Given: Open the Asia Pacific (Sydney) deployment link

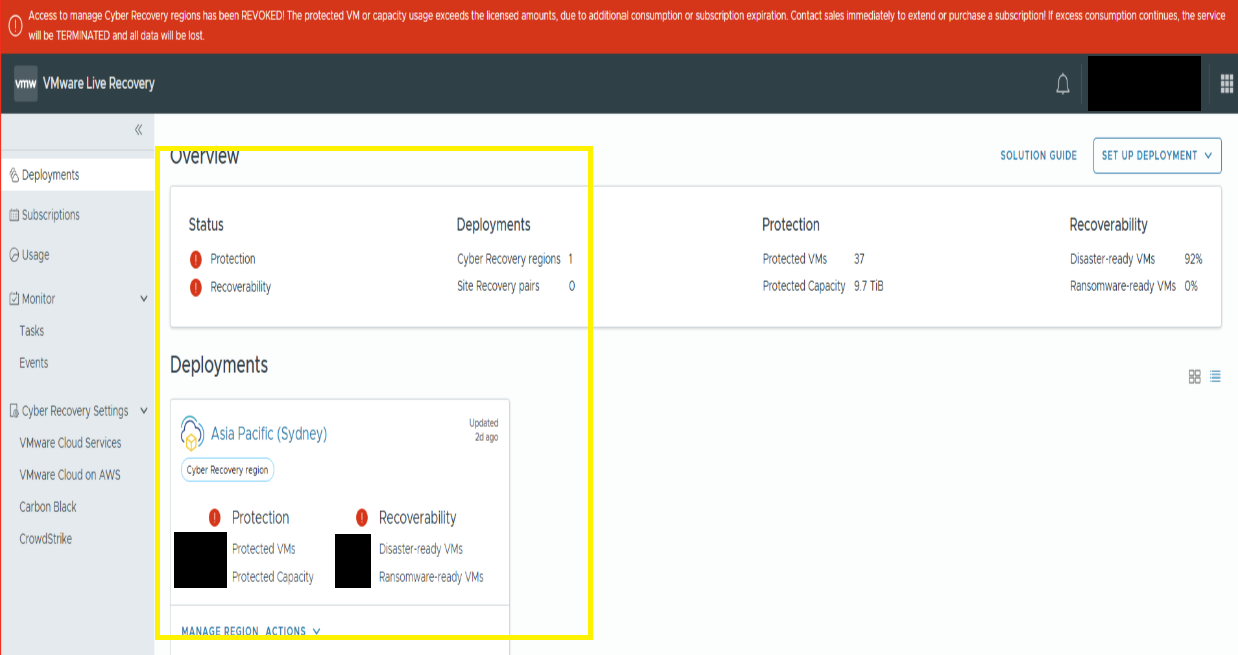Looking at the screenshot, I should pos(269,434).
